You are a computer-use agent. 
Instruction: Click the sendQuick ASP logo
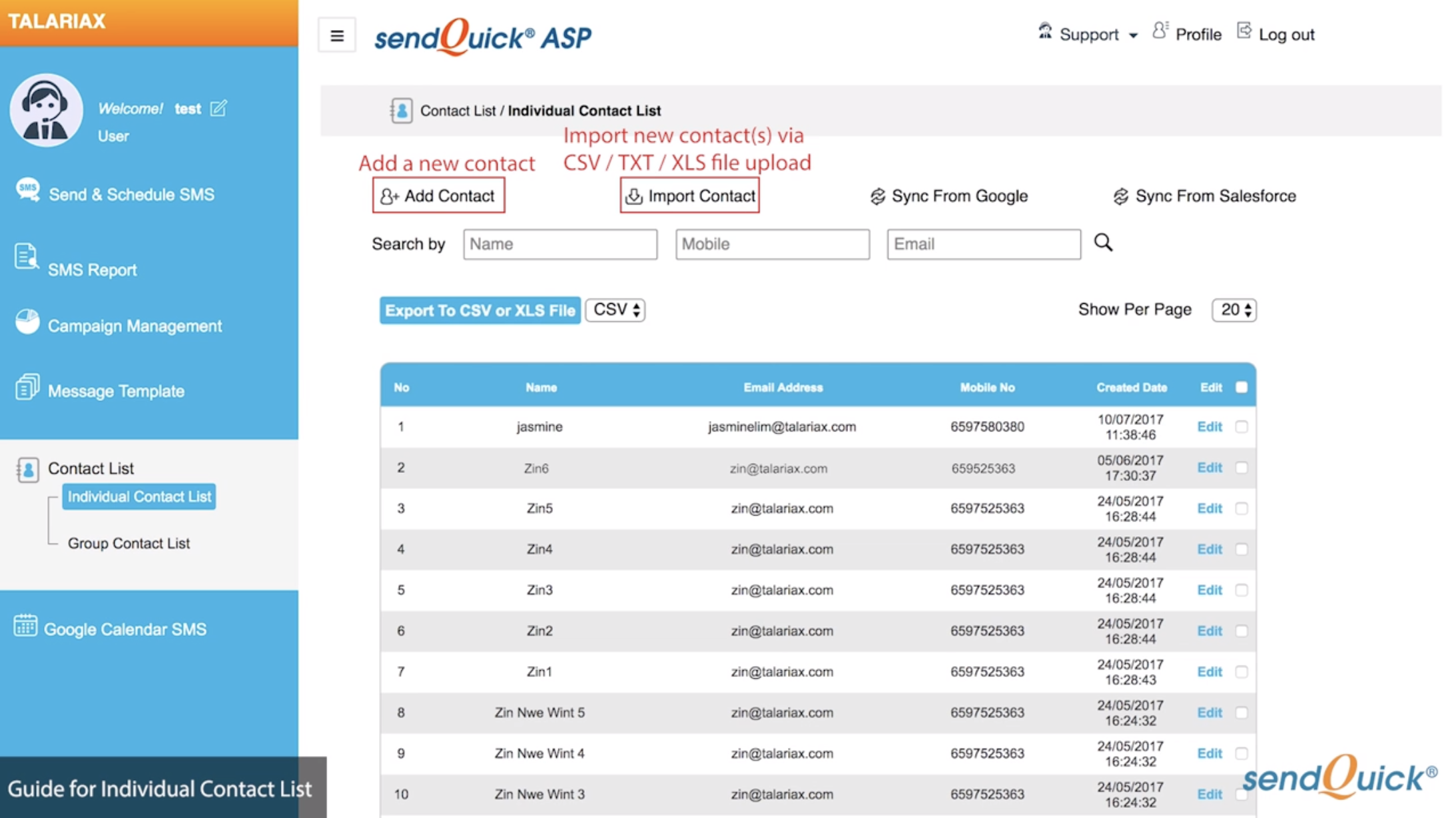(483, 36)
